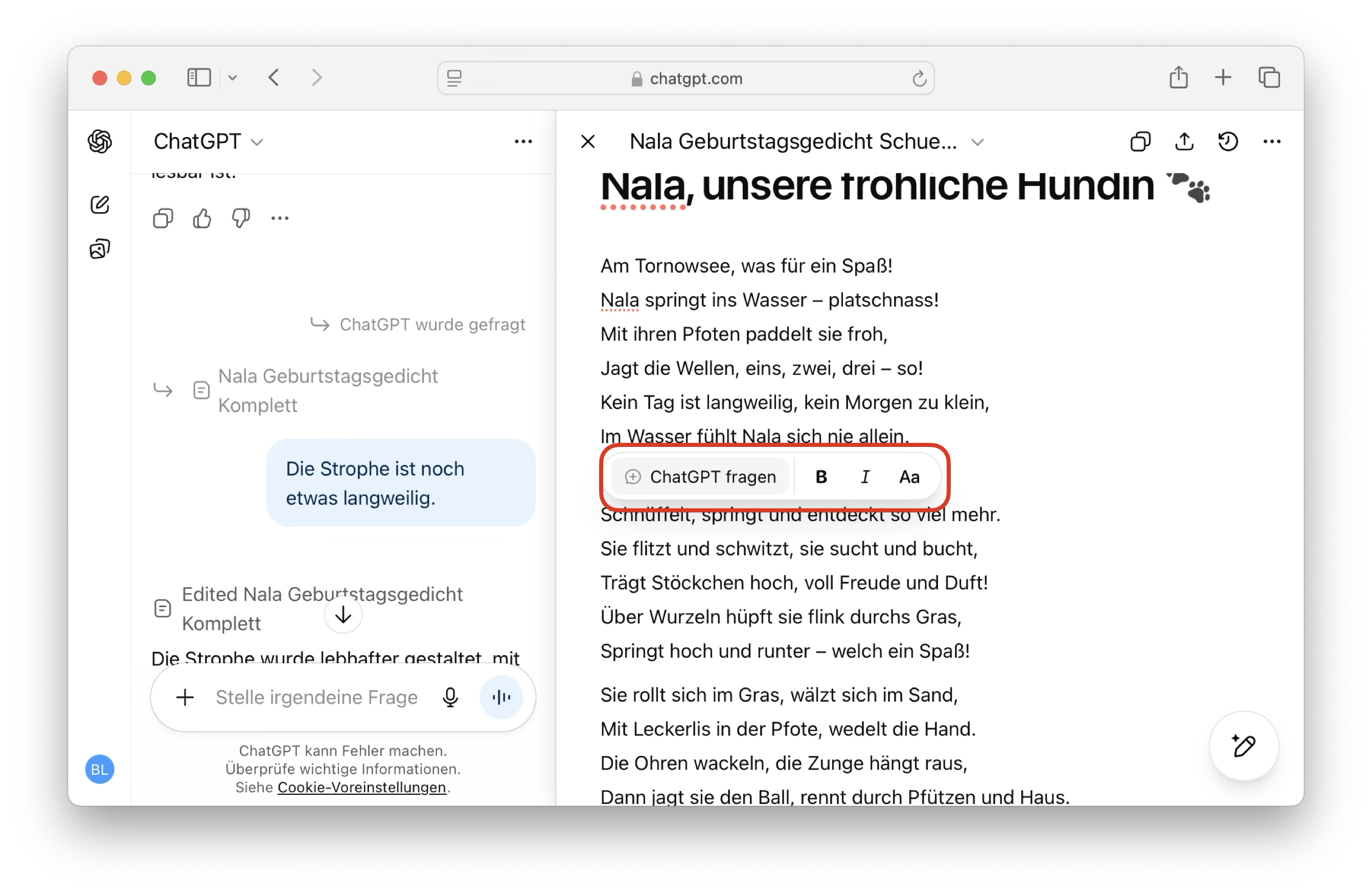
Task: Click the ChatGPT fragen button
Action: [x=700, y=477]
